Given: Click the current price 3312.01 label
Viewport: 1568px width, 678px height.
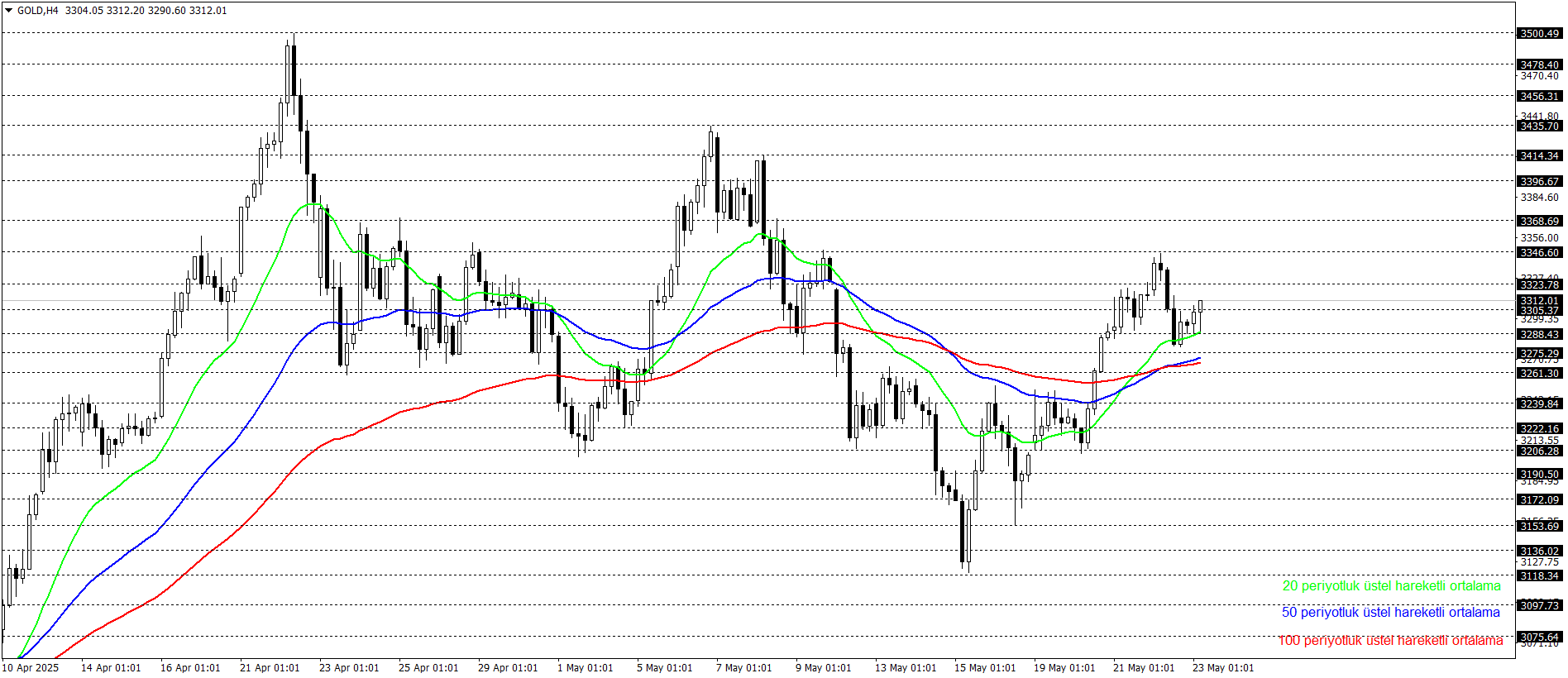Looking at the screenshot, I should pyautogui.click(x=1539, y=301).
